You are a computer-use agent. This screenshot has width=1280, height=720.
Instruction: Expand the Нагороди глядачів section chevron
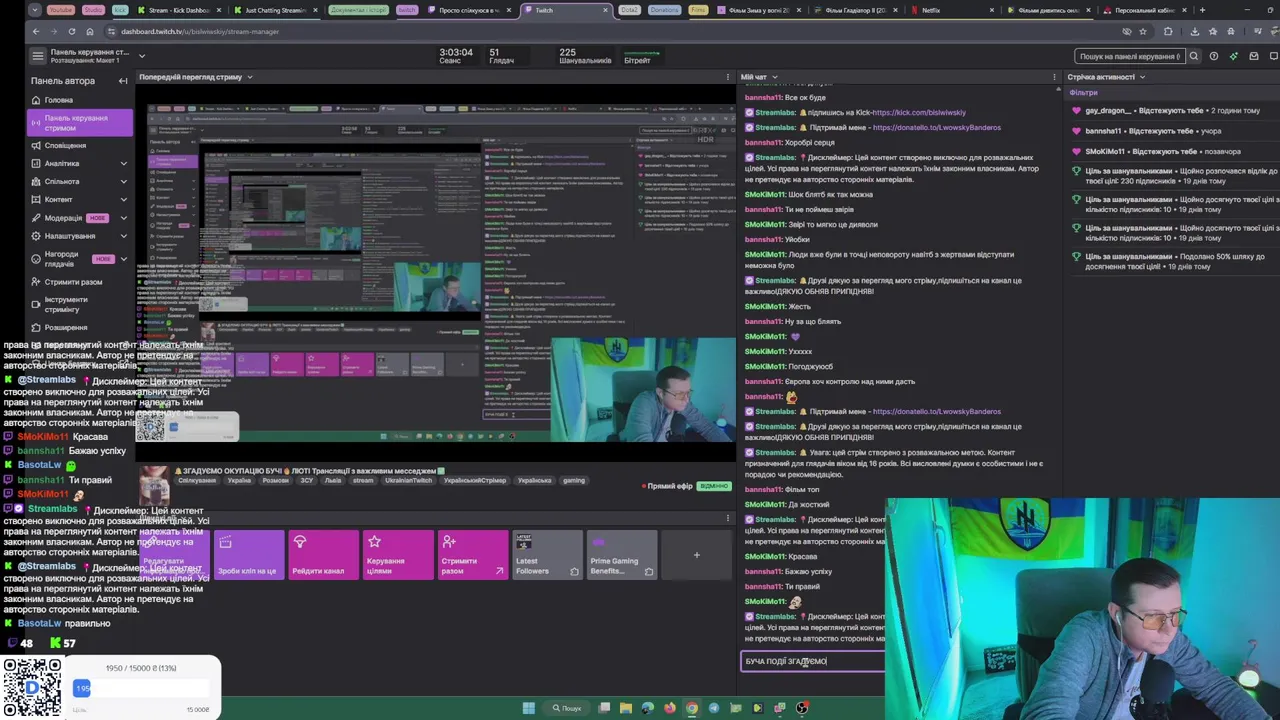tap(124, 258)
